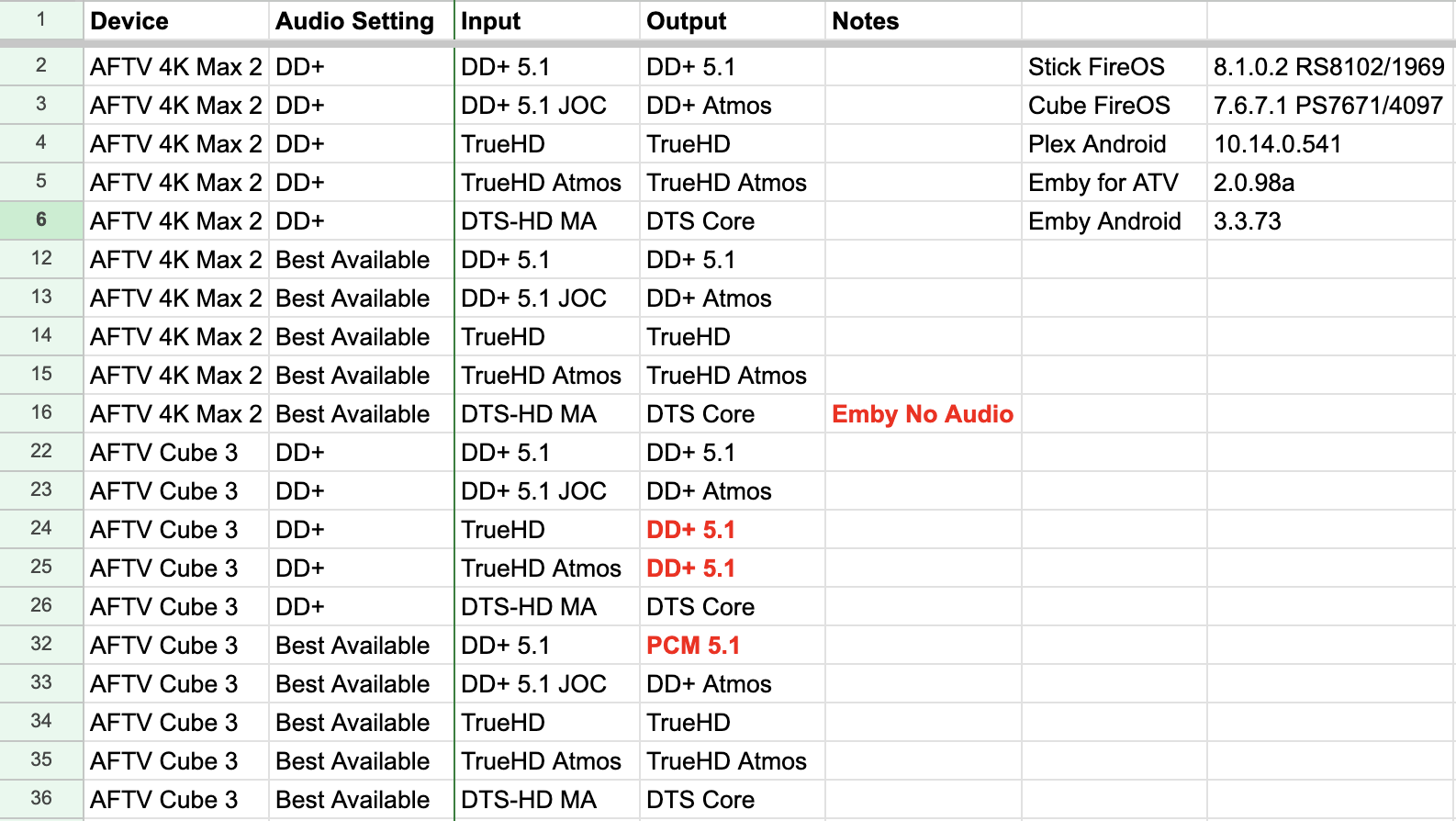Click the row 36 header number

41,798
